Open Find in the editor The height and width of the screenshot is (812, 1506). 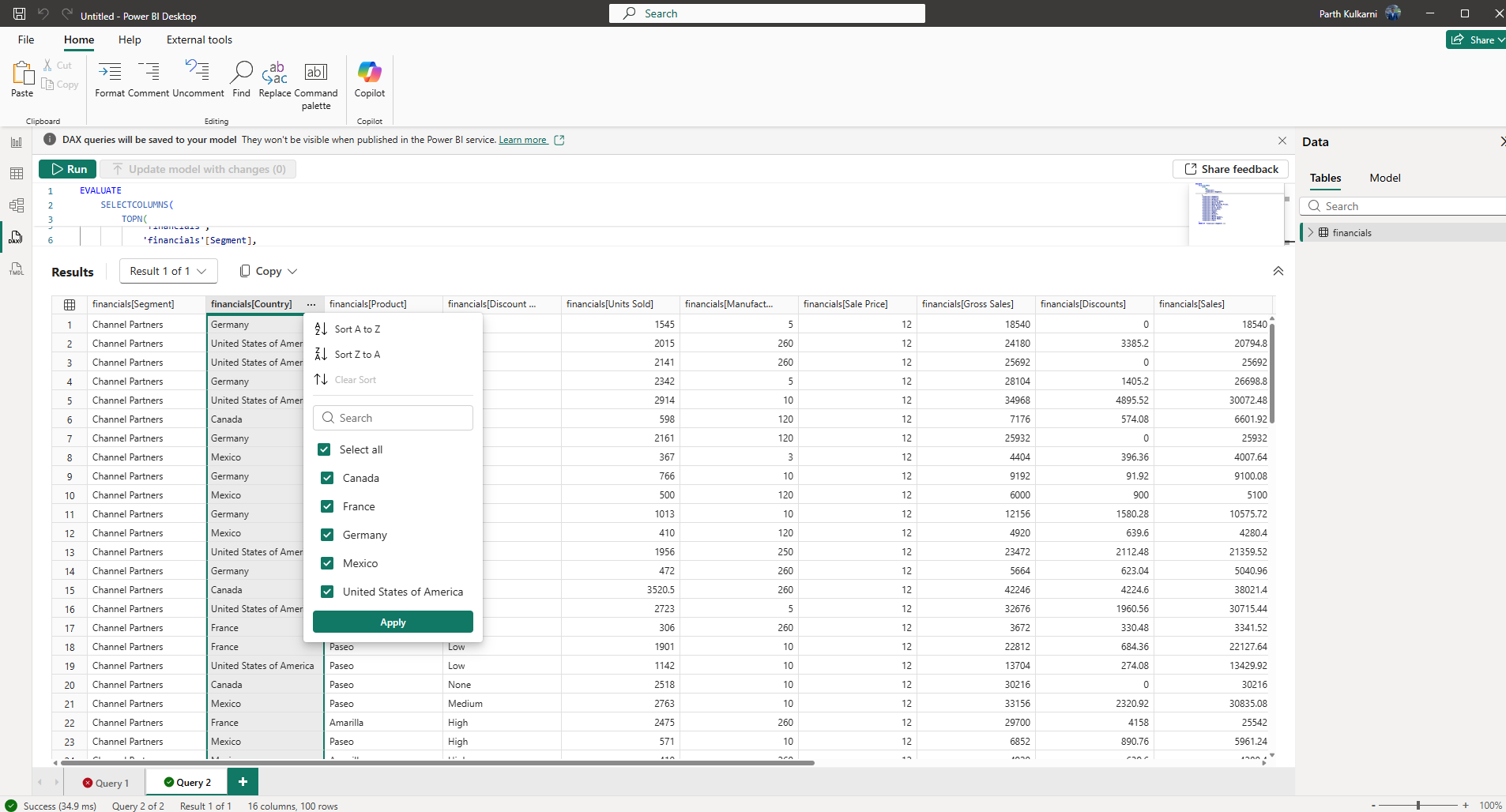point(241,79)
